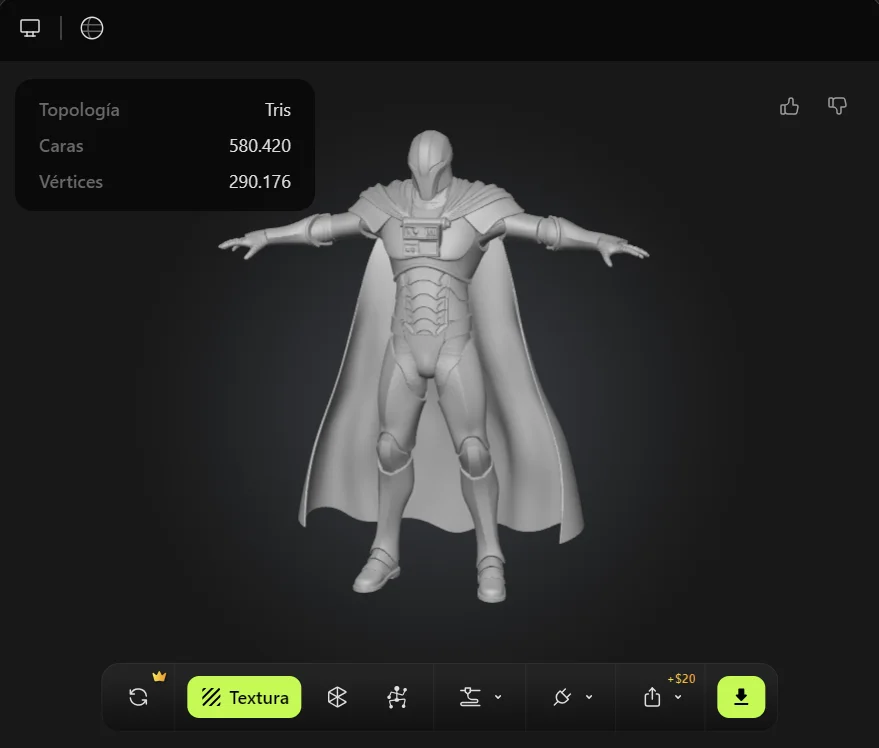Click the plug integration icon
The image size is (879, 748).
[561, 697]
